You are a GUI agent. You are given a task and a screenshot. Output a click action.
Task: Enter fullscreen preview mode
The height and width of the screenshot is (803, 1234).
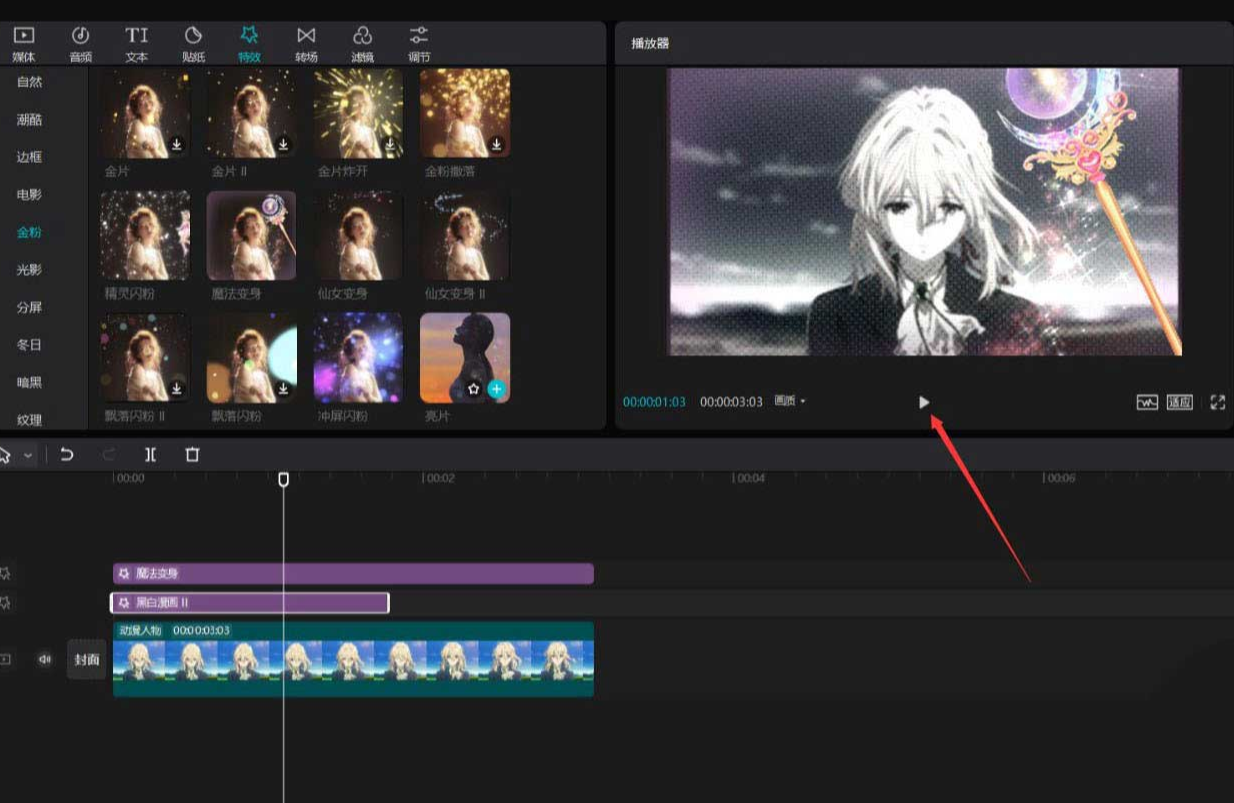1217,402
